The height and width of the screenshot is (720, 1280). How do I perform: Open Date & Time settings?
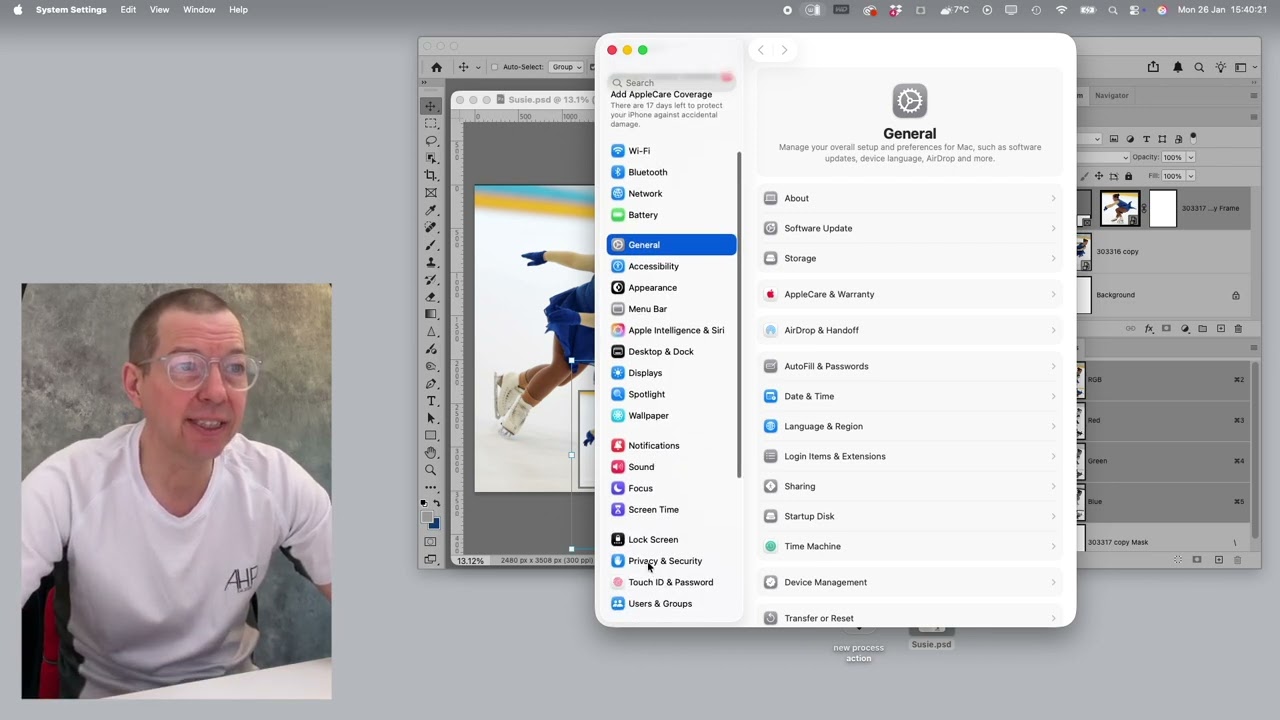pyautogui.click(x=910, y=396)
